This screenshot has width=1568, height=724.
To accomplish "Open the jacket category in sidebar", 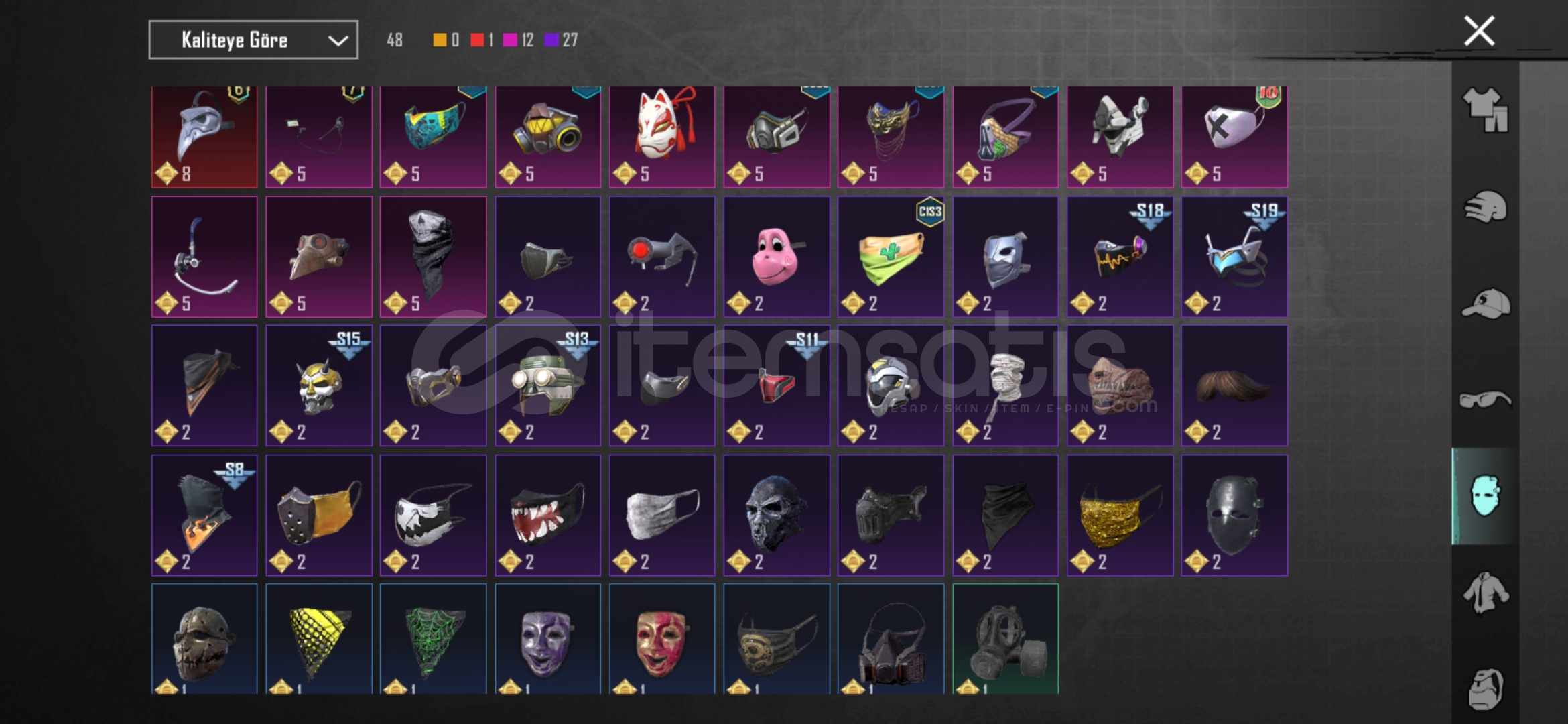I will [1486, 593].
